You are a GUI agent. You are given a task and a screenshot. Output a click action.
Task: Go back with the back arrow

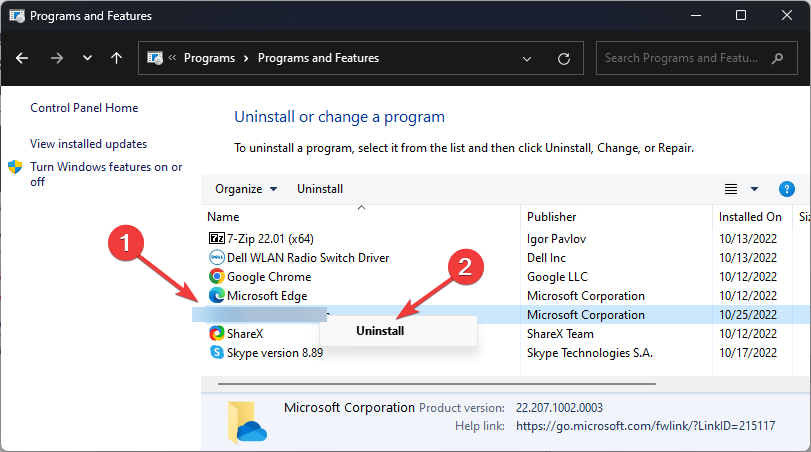[22, 58]
